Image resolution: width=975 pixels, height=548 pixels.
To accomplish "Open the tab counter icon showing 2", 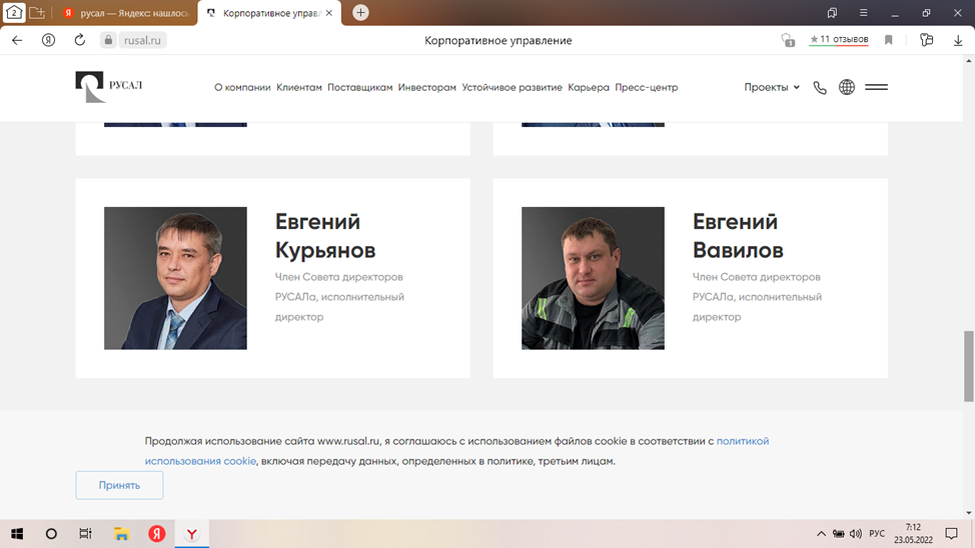I will click(14, 12).
